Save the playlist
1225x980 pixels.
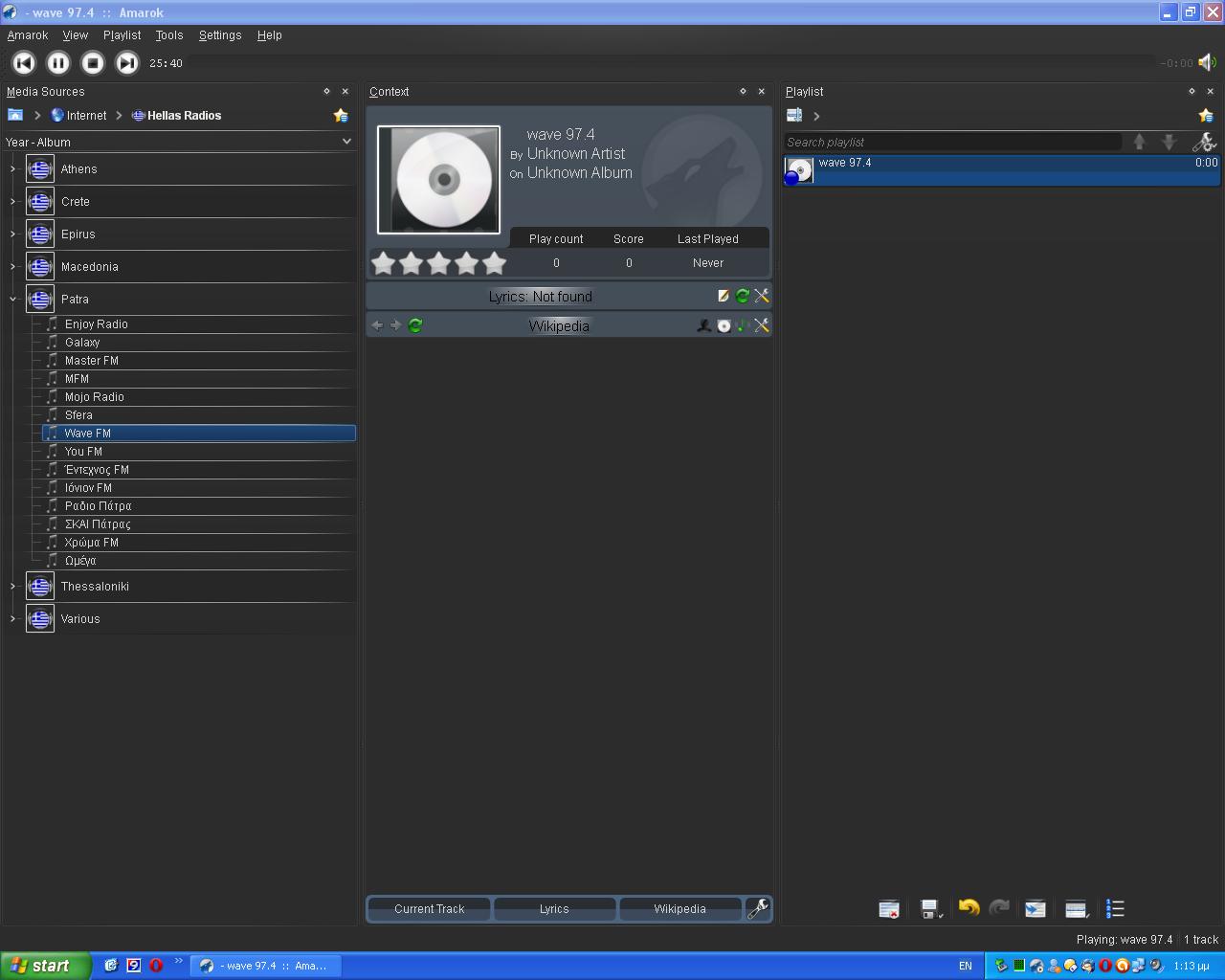(x=931, y=909)
